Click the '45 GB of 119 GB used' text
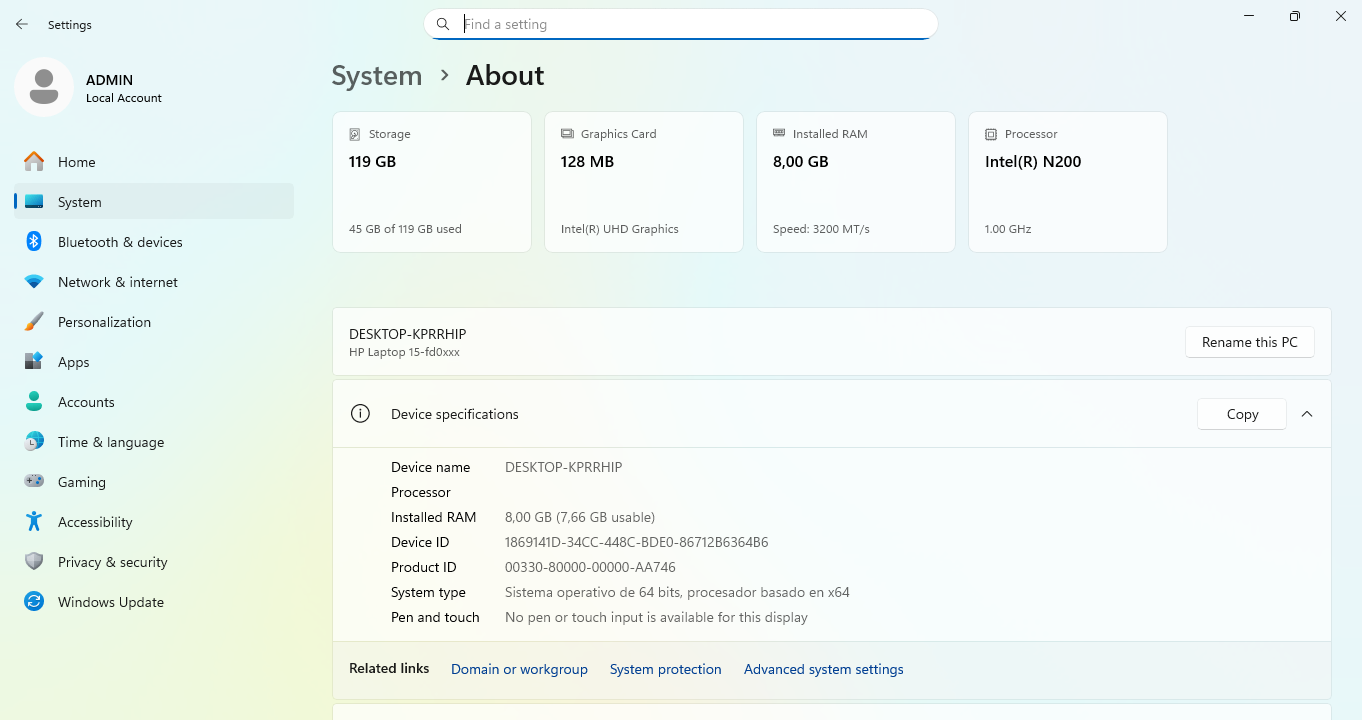 click(405, 229)
